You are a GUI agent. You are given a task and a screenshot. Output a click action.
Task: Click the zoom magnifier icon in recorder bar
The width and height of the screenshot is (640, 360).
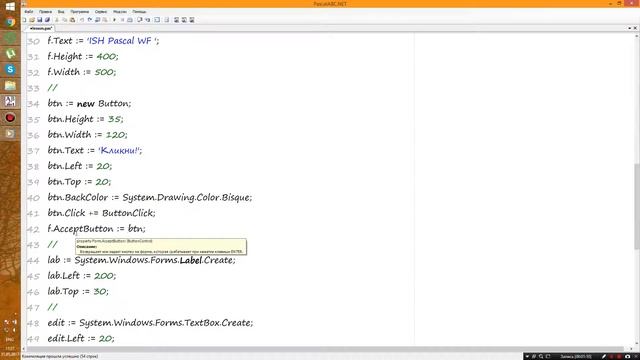point(541,356)
